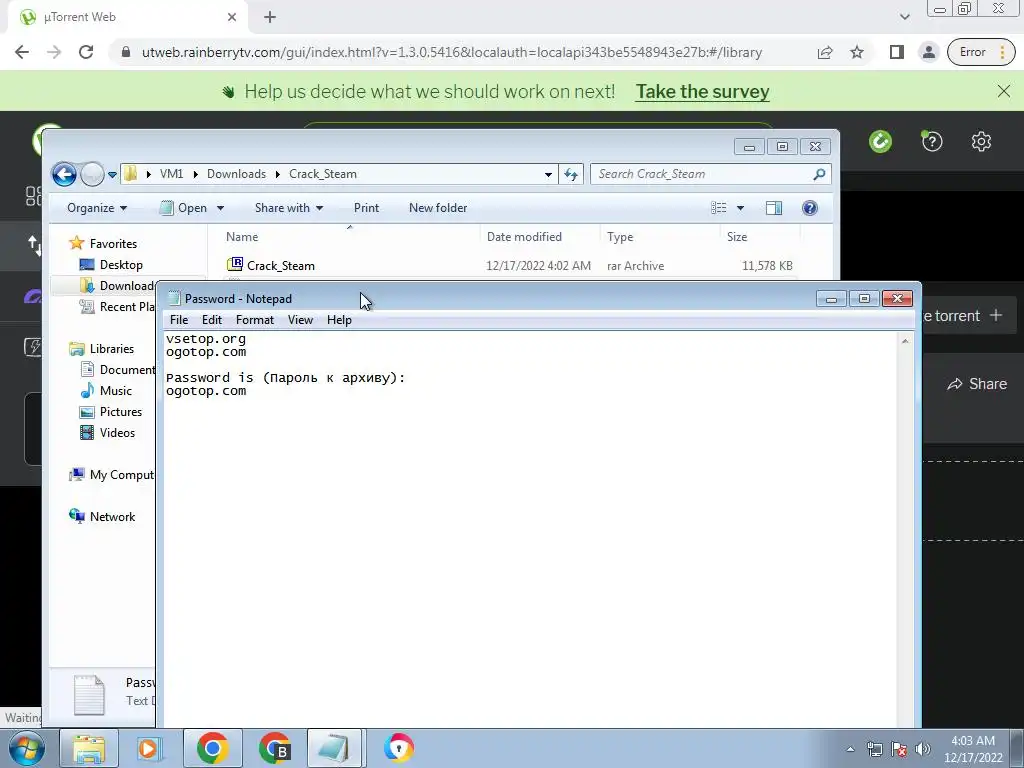Click the Chrome address bar URL
Image resolution: width=1024 pixels, height=768 pixels.
(x=452, y=52)
